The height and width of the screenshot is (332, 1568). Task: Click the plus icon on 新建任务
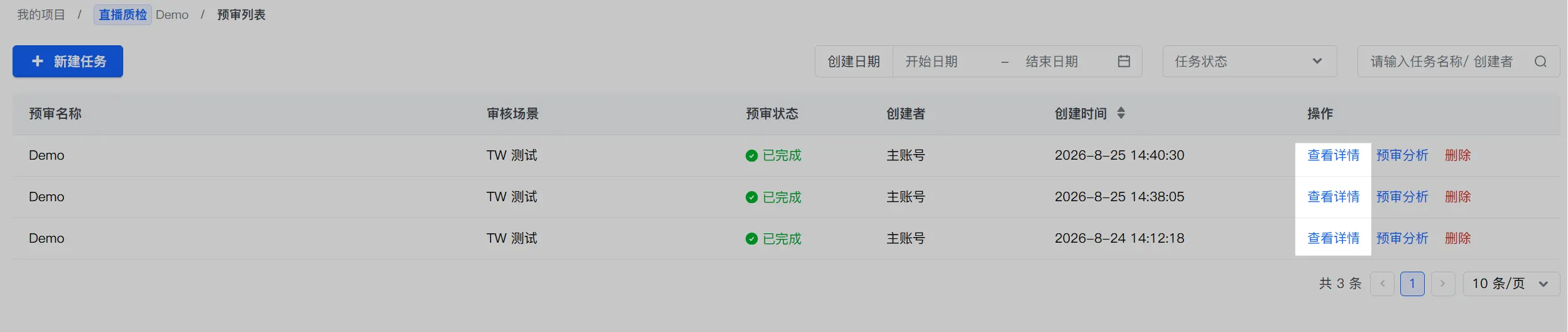pyautogui.click(x=38, y=61)
